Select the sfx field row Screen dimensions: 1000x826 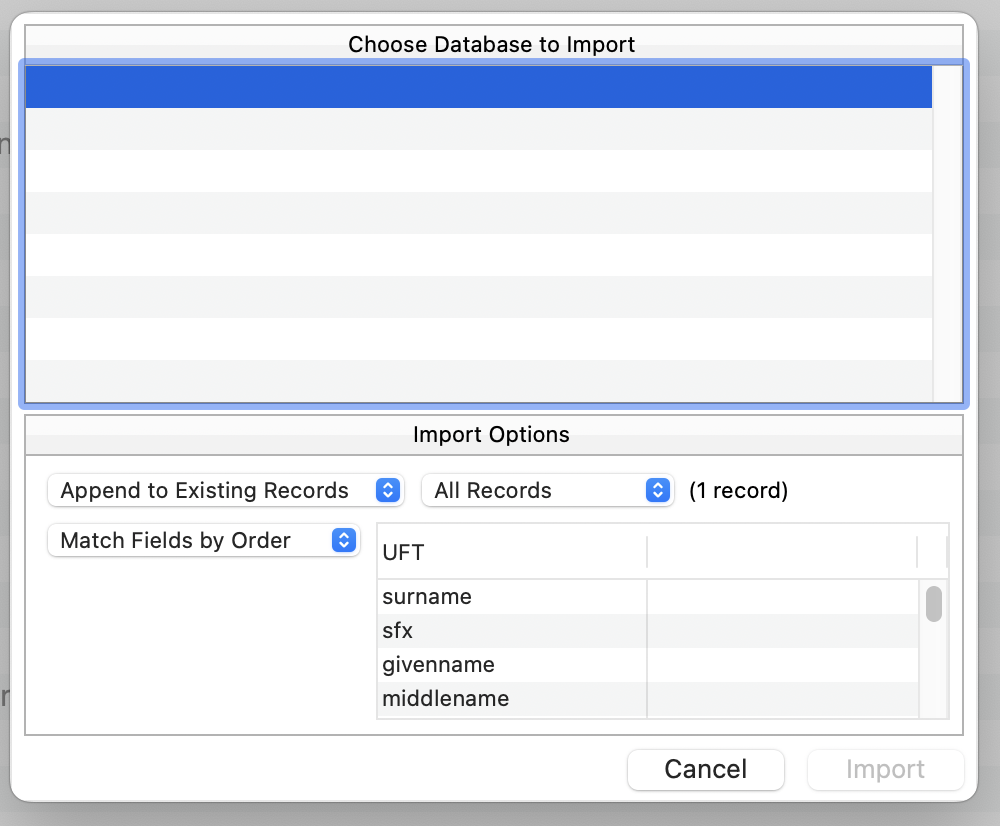pos(647,631)
